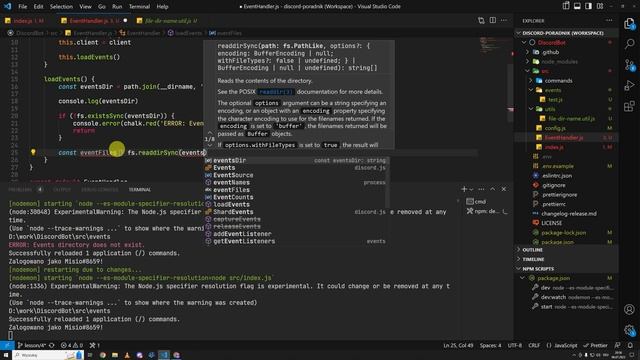Open the File menu

[23, 7]
